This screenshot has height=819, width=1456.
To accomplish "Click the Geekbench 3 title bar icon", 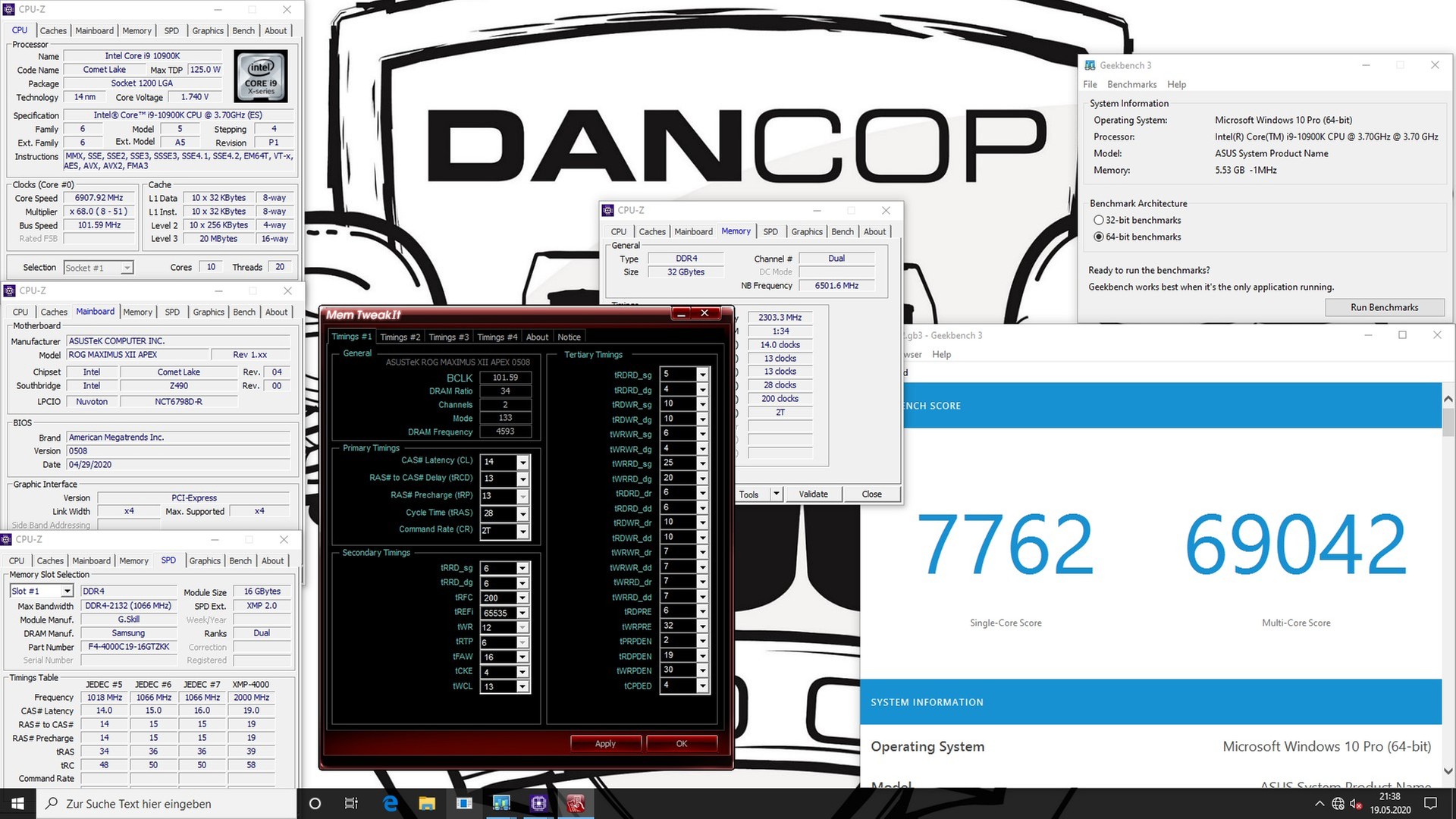I will point(1090,65).
